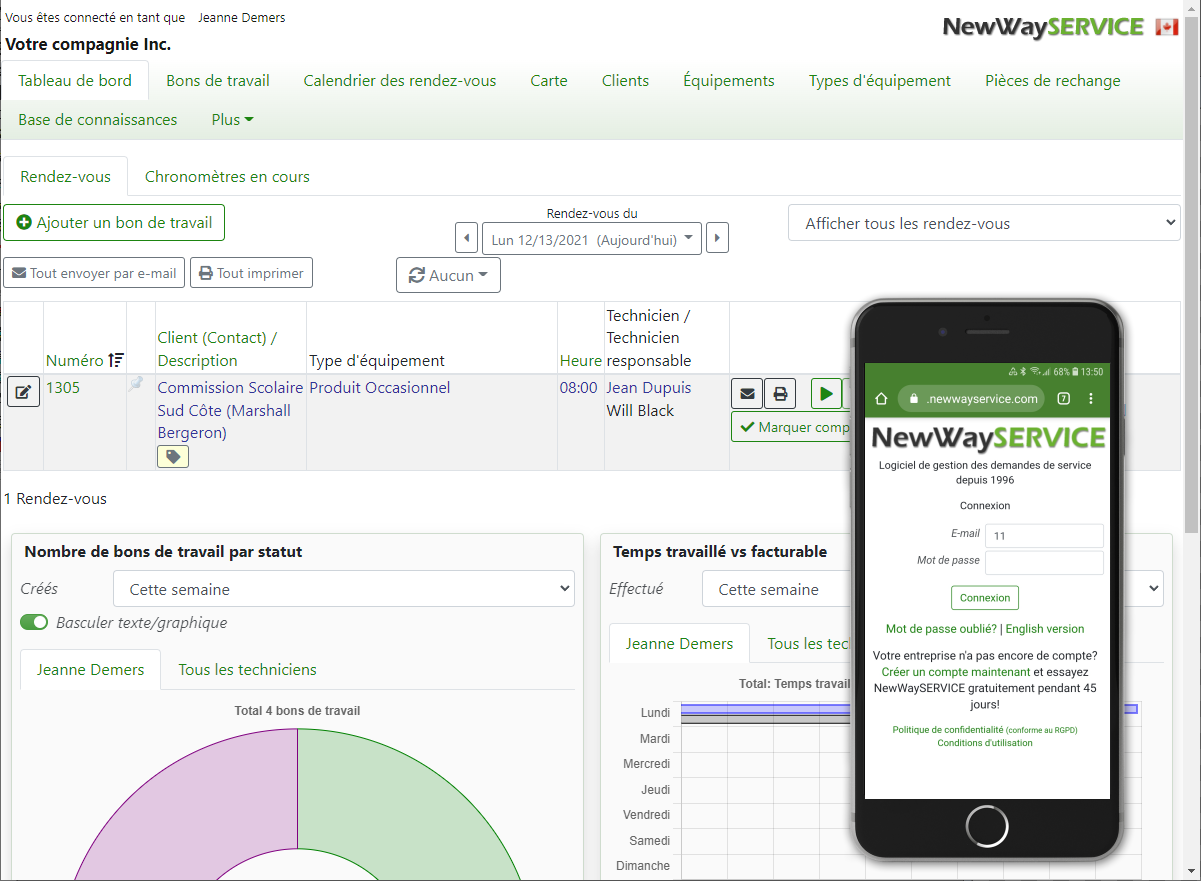Email work order 1305 with envelope icon
The image size is (1201, 881).
(747, 393)
